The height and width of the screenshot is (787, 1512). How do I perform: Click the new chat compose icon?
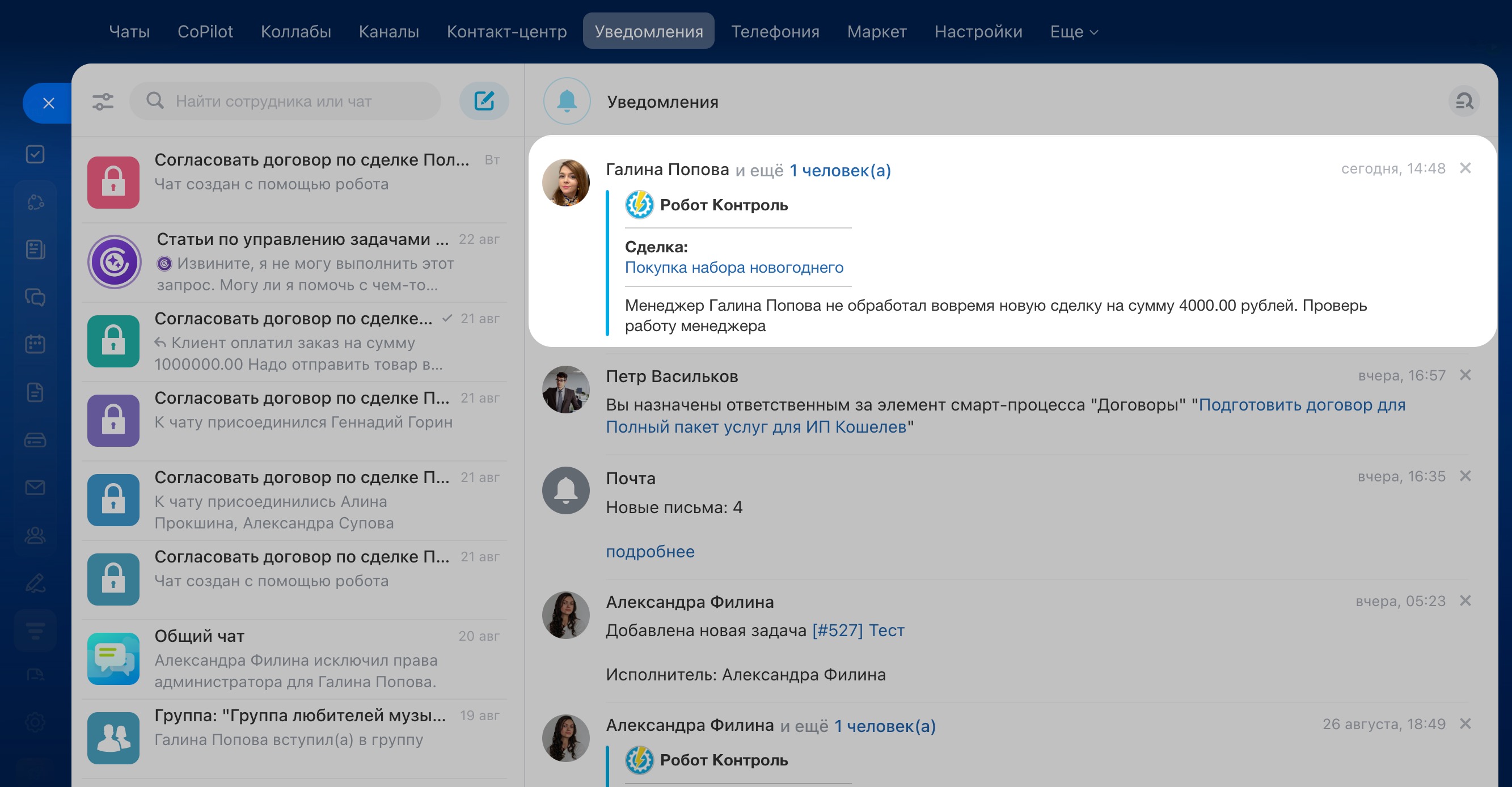(484, 101)
